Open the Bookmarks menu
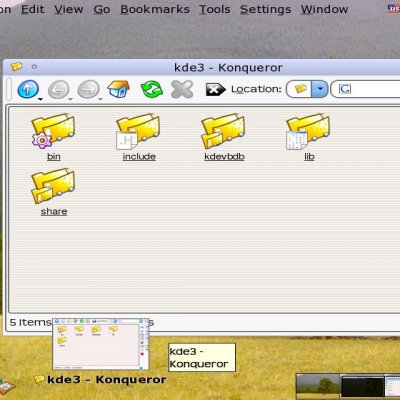 [155, 9]
